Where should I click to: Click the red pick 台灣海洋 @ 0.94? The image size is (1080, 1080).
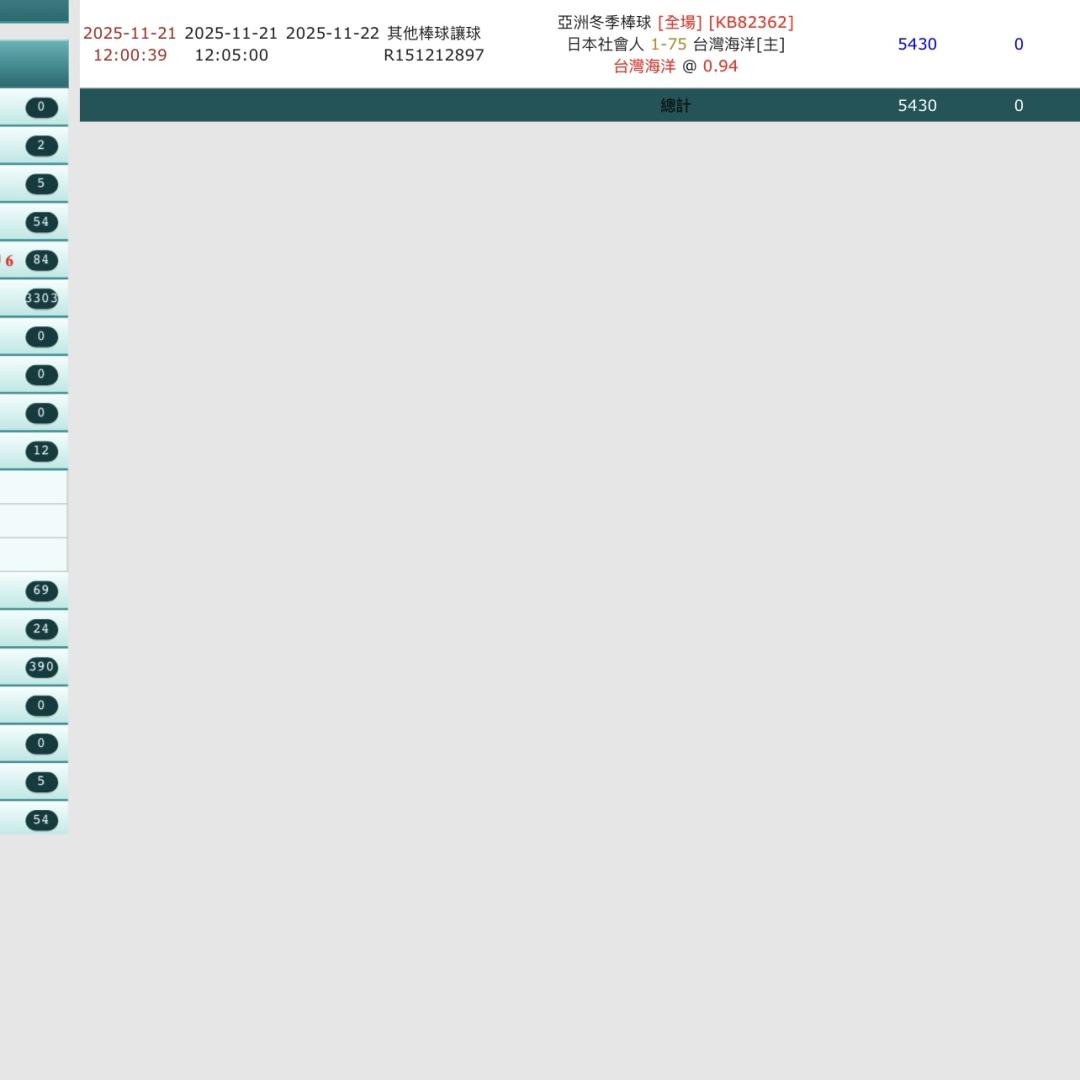click(x=675, y=66)
